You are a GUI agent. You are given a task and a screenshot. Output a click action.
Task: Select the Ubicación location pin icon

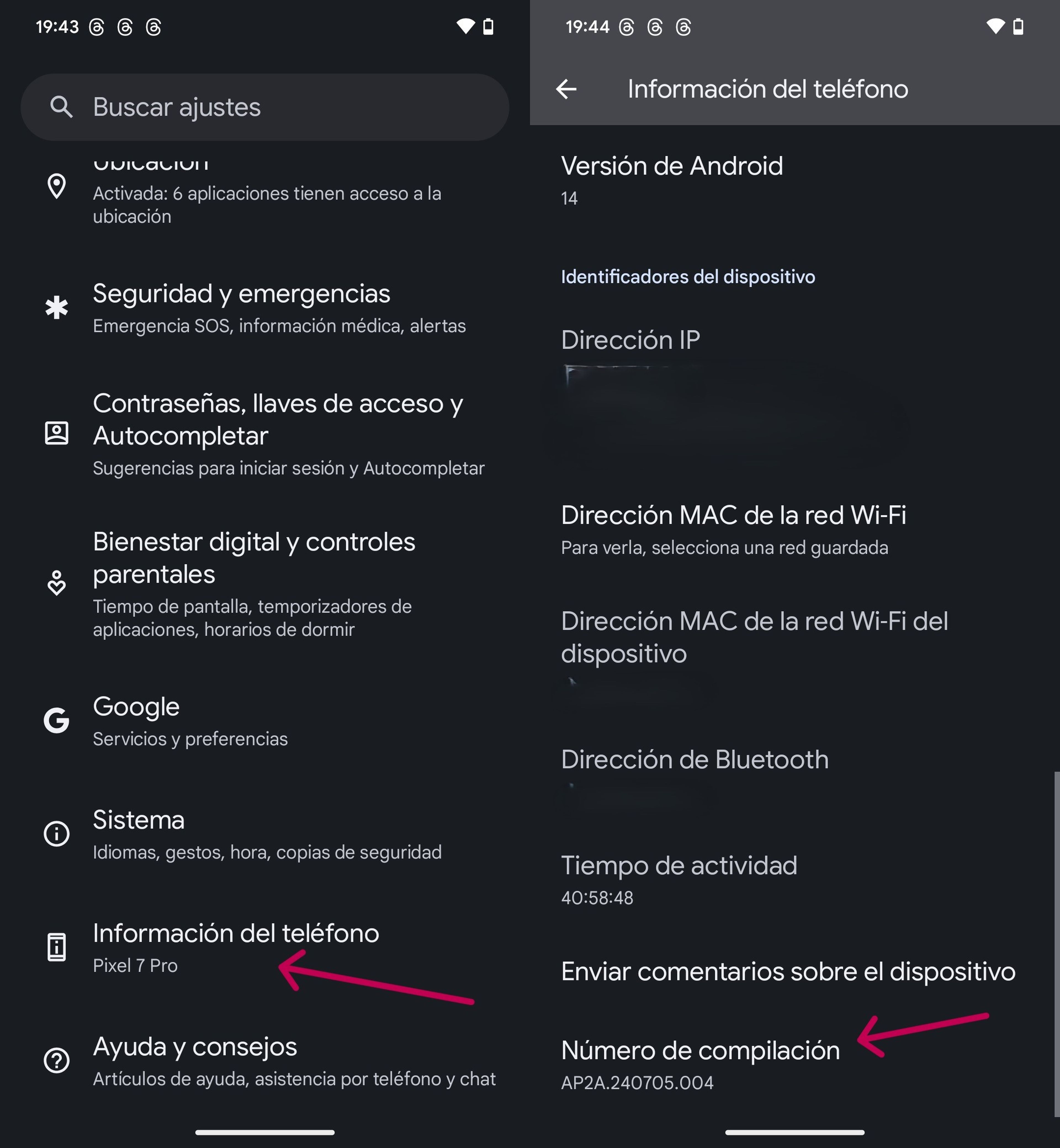pos(56,186)
